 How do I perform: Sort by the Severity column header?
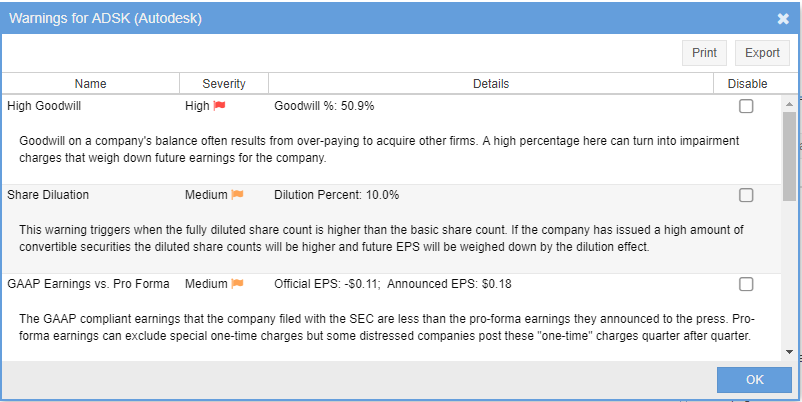(x=224, y=84)
